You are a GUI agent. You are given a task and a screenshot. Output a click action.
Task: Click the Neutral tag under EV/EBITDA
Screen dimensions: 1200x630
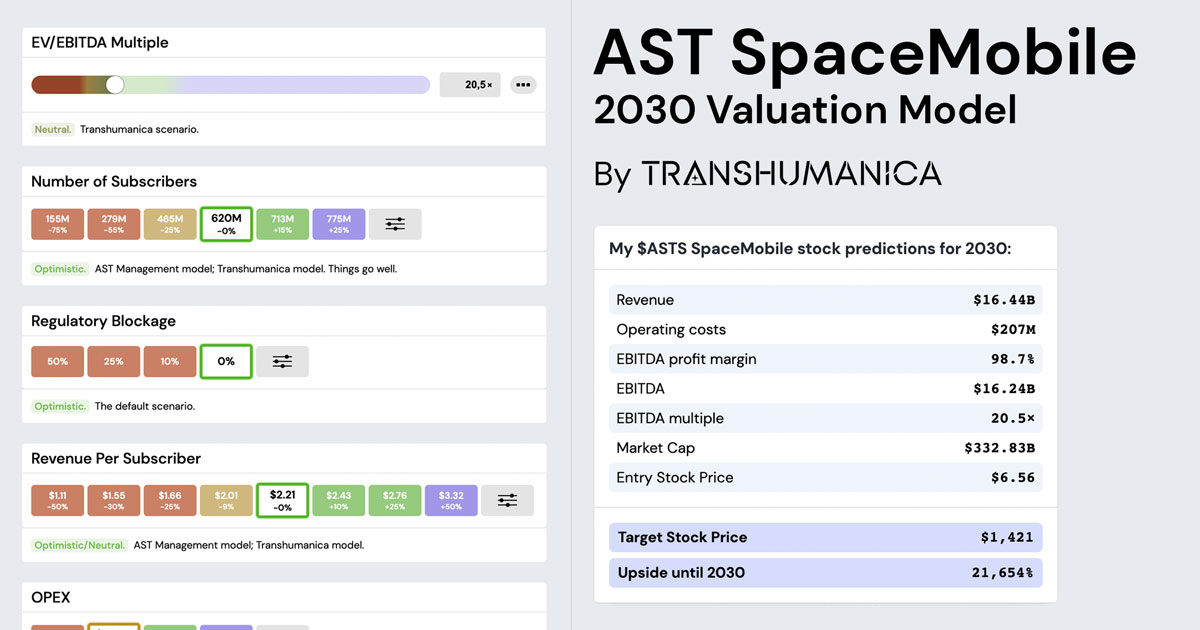pos(52,129)
